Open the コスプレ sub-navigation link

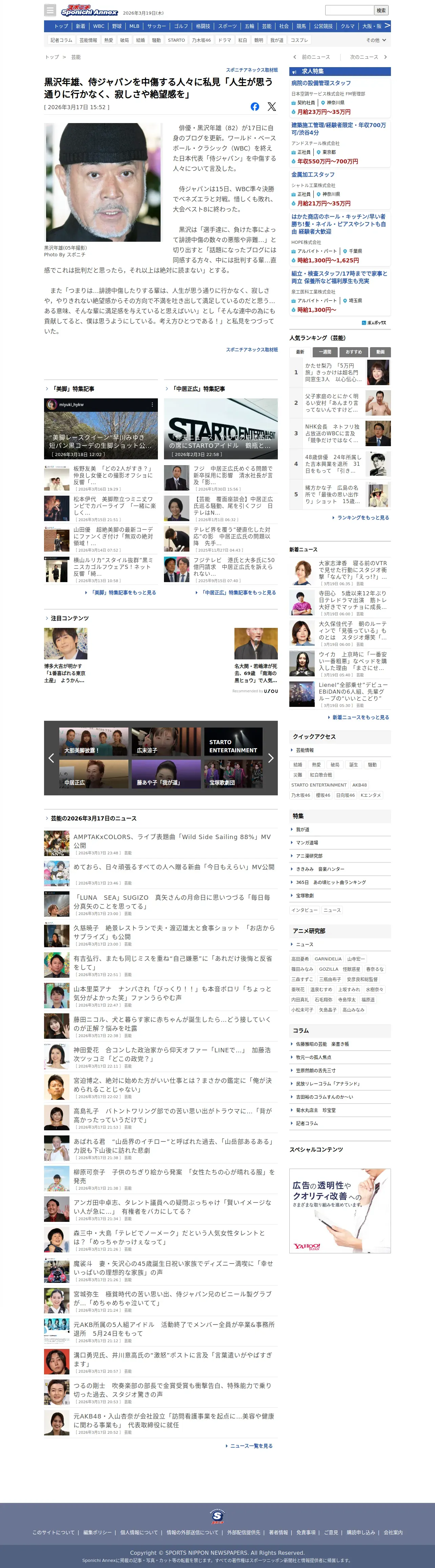[x=299, y=40]
